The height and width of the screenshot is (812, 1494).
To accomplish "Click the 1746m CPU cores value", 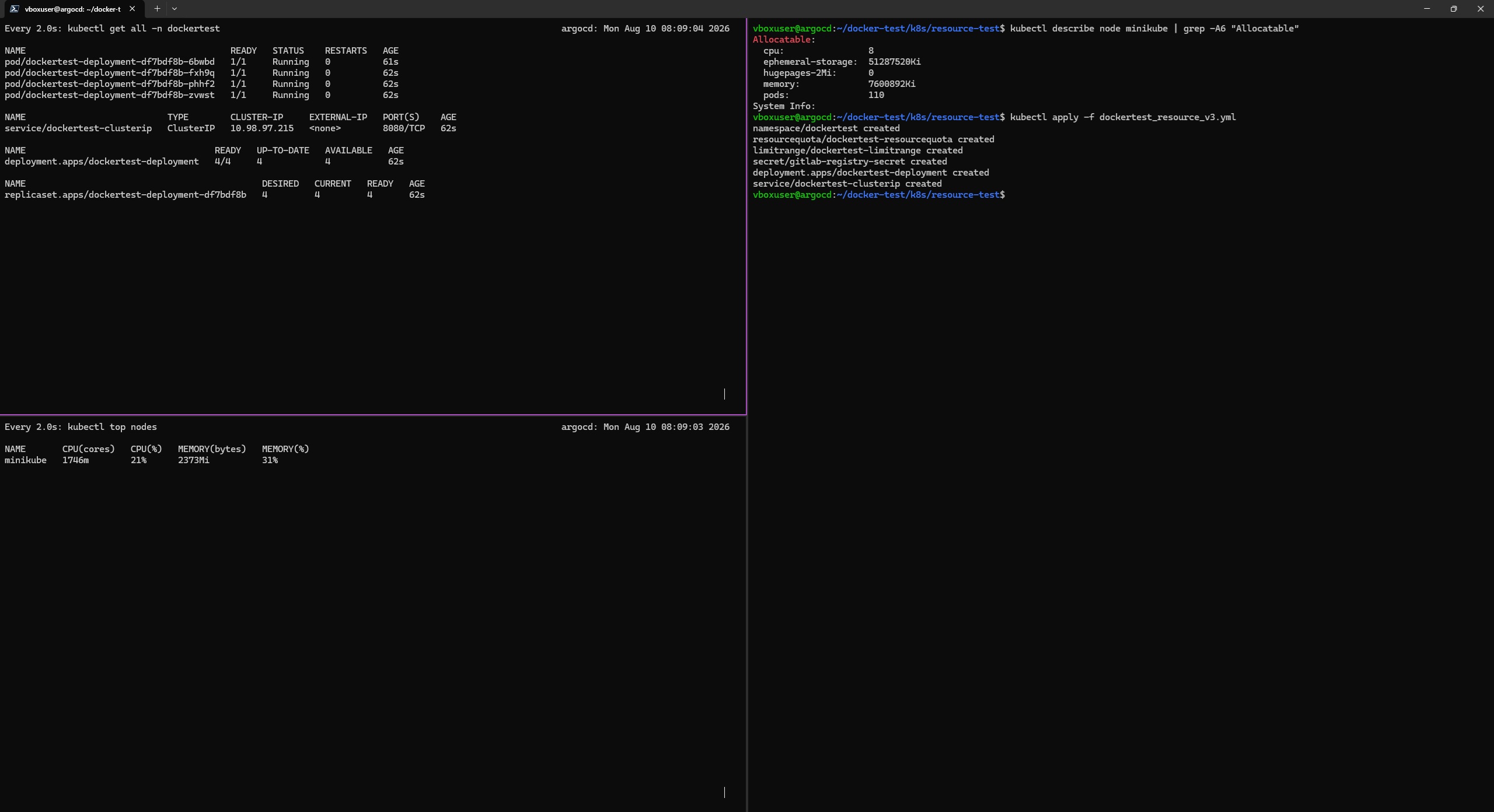I will pos(76,460).
